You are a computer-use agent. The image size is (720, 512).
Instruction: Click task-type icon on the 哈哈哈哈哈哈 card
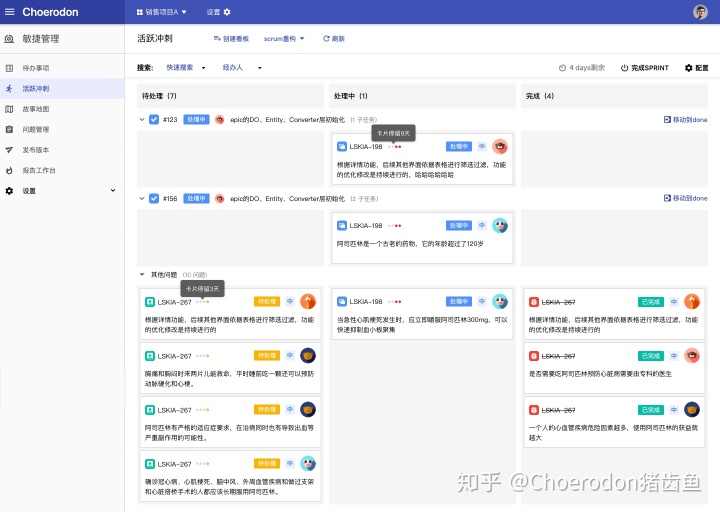(342, 146)
